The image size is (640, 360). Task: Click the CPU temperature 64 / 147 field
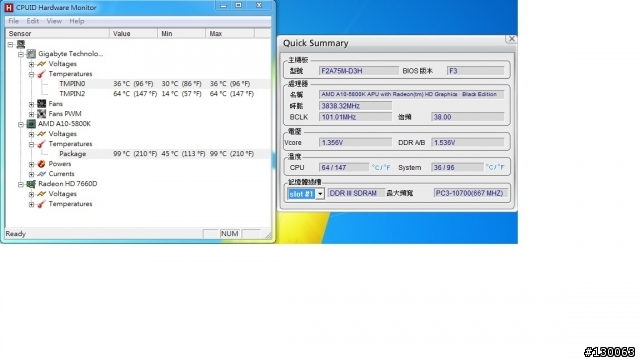(x=344, y=167)
